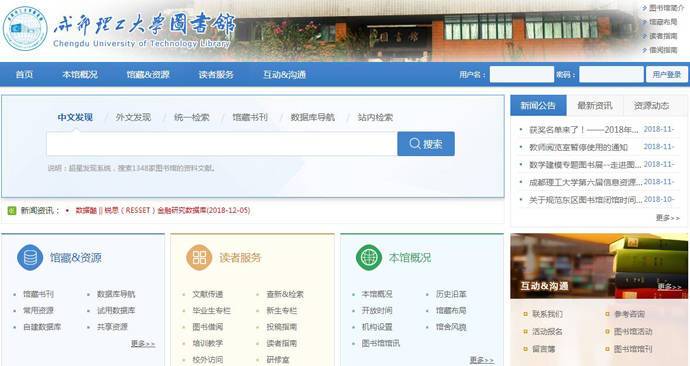Open 本馆概况 navigation menu
The height and width of the screenshot is (366, 690).
coord(80,75)
